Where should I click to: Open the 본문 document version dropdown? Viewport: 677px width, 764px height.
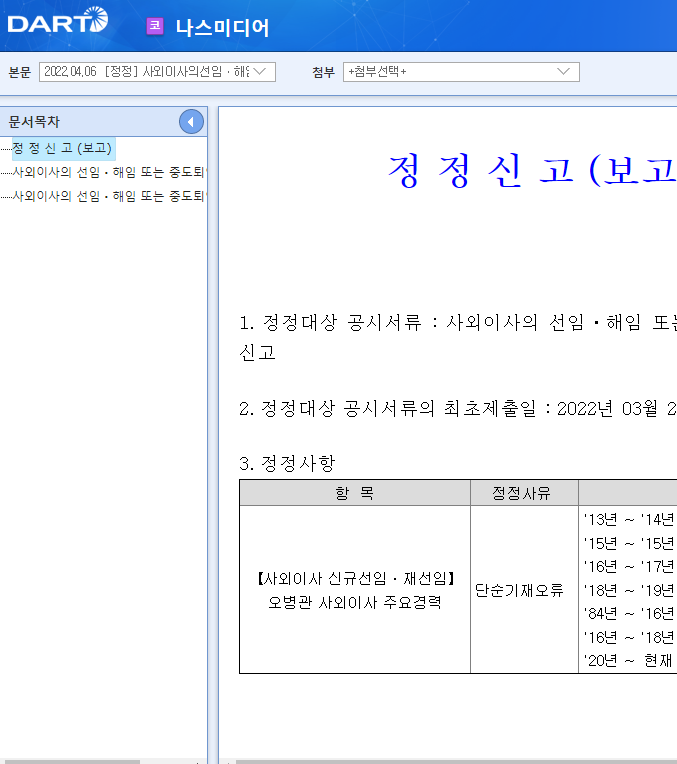coord(157,72)
